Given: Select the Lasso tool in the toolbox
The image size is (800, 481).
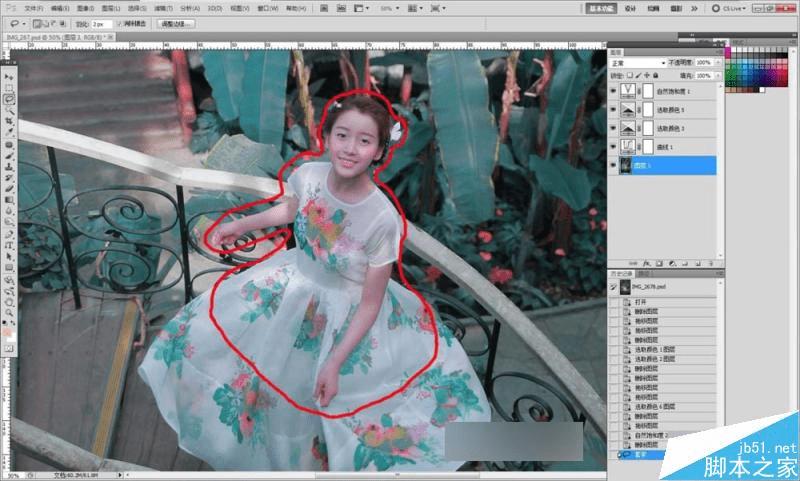Looking at the screenshot, I should pyautogui.click(x=9, y=99).
